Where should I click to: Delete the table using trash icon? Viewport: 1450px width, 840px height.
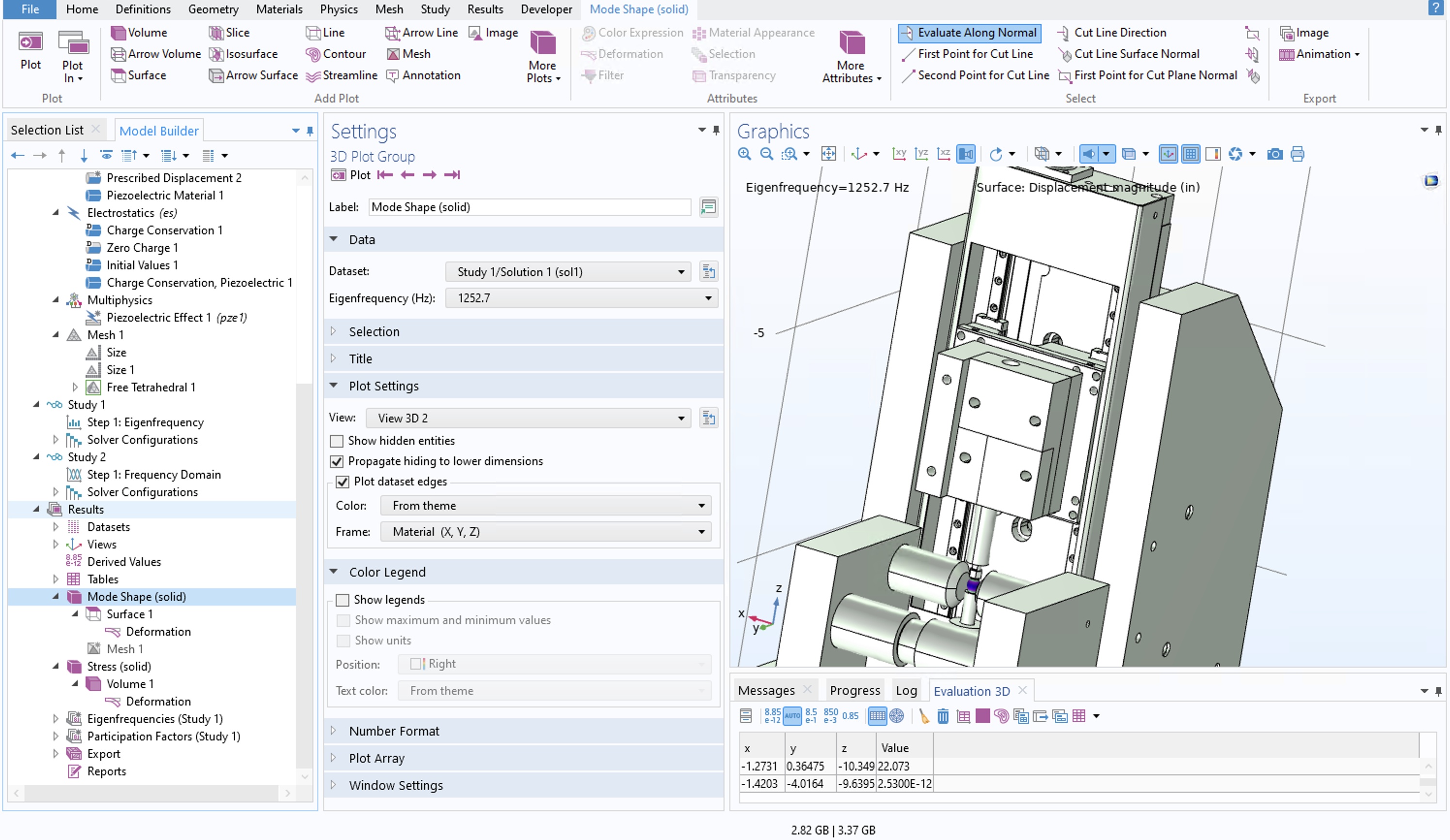[943, 716]
